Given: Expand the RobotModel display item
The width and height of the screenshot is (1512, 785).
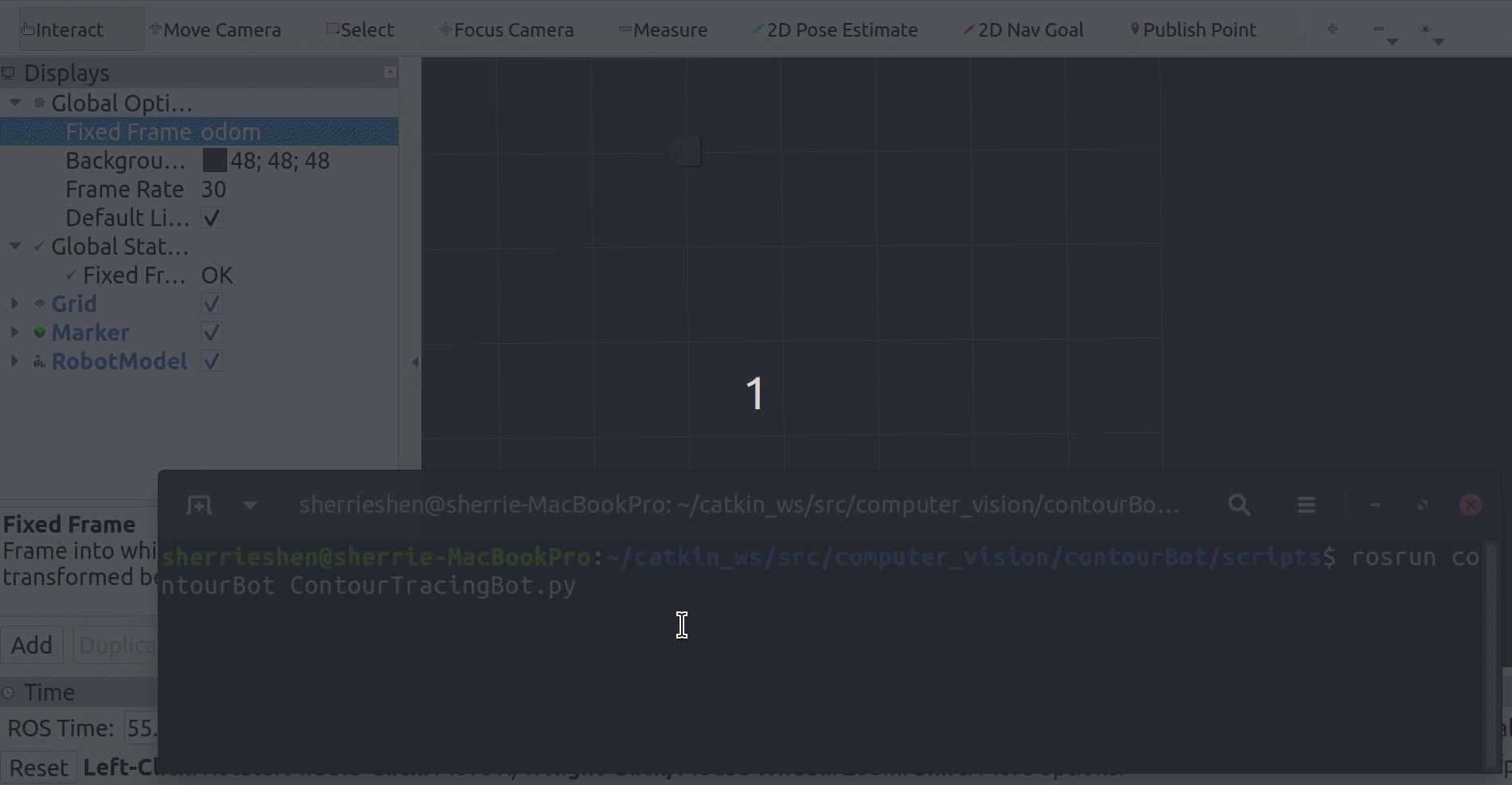Looking at the screenshot, I should click(14, 361).
